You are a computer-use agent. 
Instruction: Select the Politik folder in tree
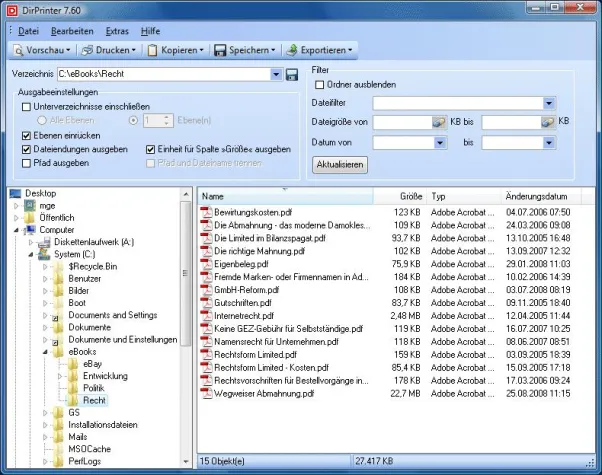(x=94, y=387)
